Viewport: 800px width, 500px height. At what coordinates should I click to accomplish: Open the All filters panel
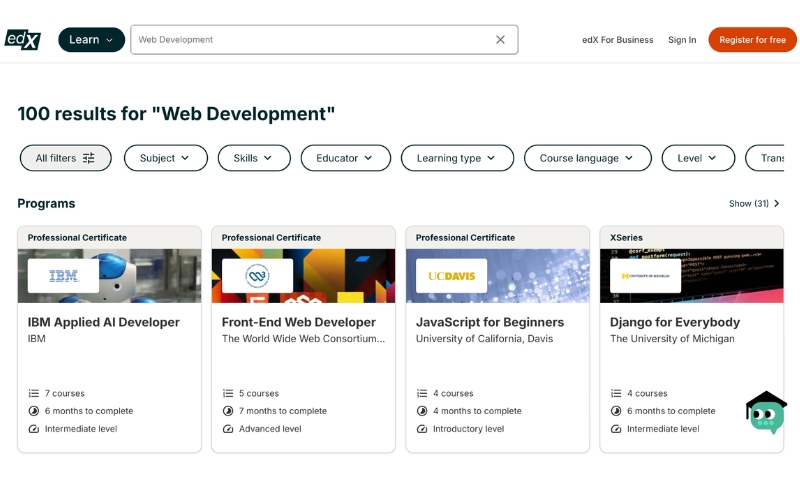point(65,158)
